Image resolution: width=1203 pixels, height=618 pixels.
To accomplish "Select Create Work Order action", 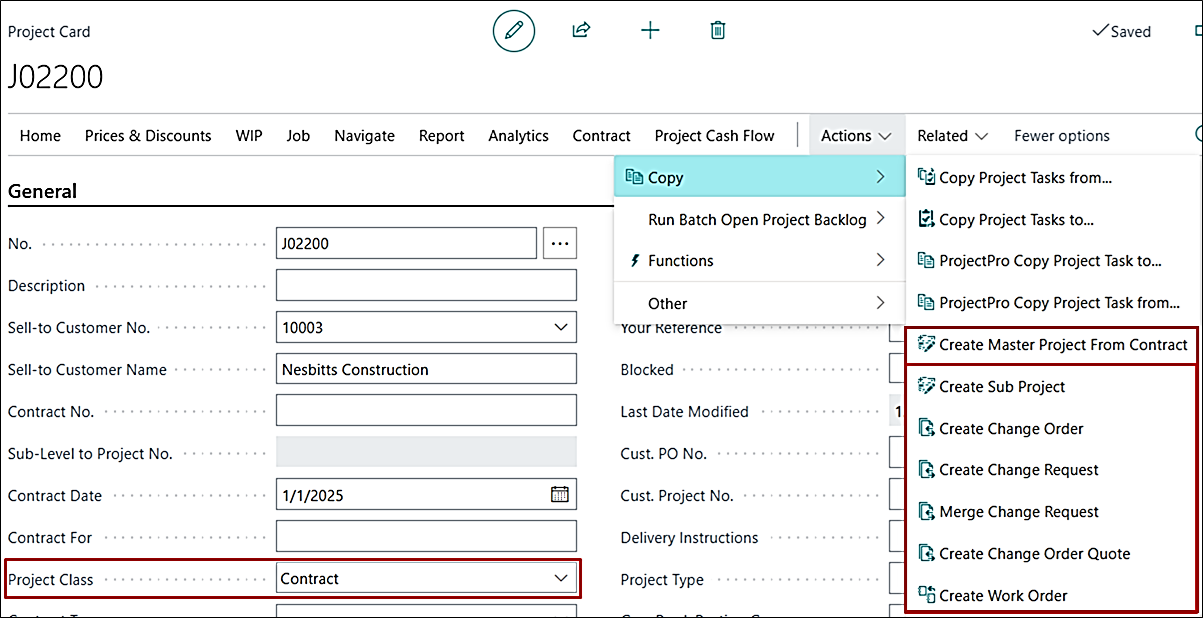I will pos(1003,595).
